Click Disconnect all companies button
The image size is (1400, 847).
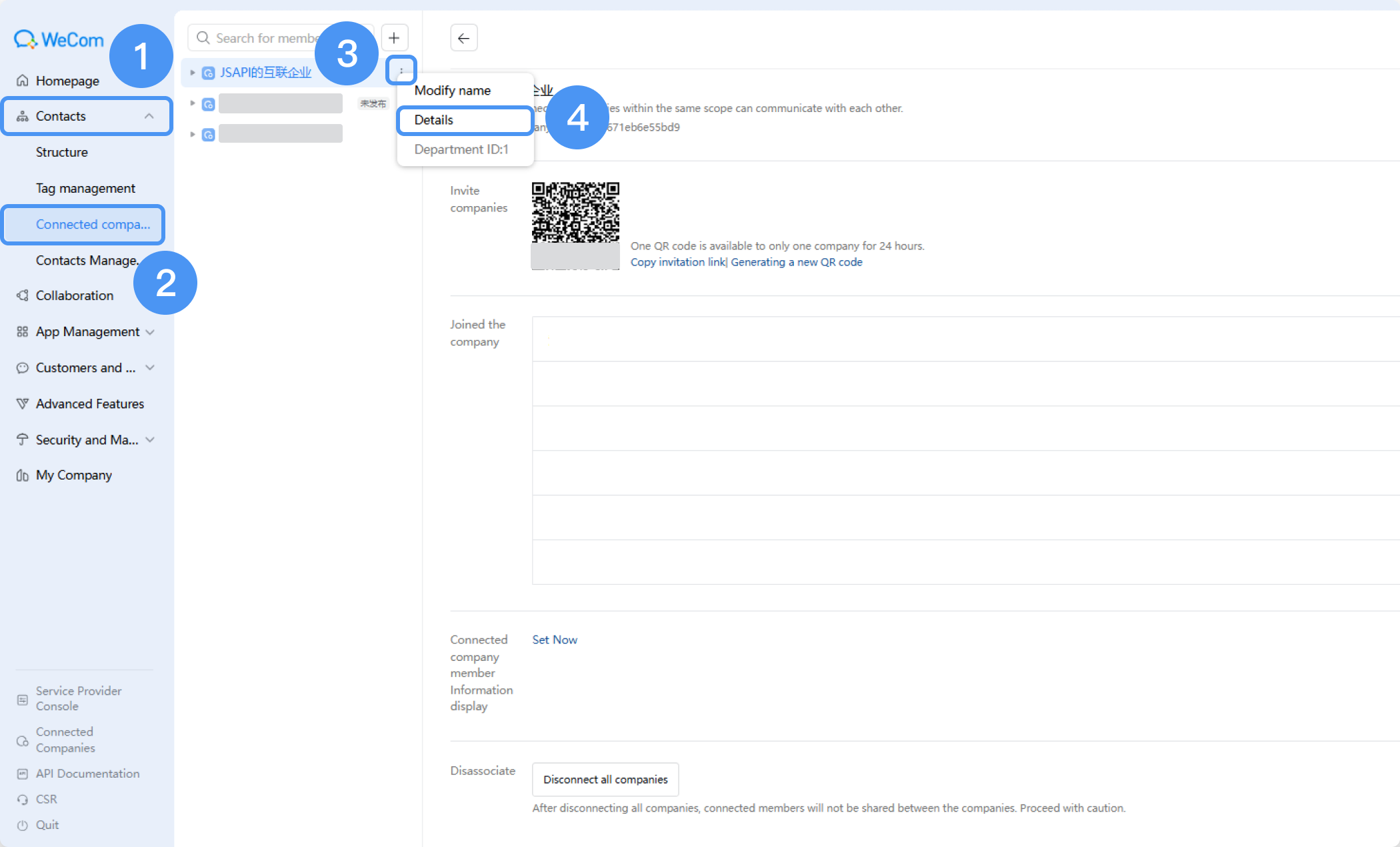coord(605,780)
